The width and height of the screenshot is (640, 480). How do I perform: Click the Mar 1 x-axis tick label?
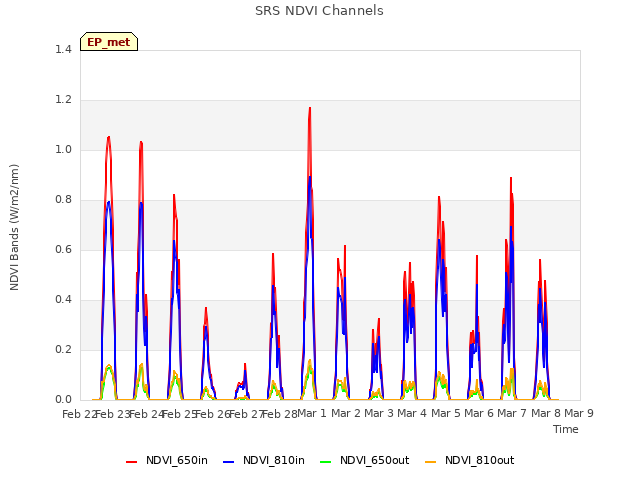coord(312,413)
